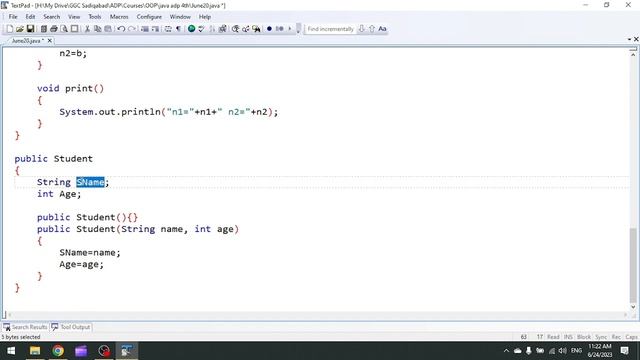
Task: Open the Configure menu
Action: (149, 17)
